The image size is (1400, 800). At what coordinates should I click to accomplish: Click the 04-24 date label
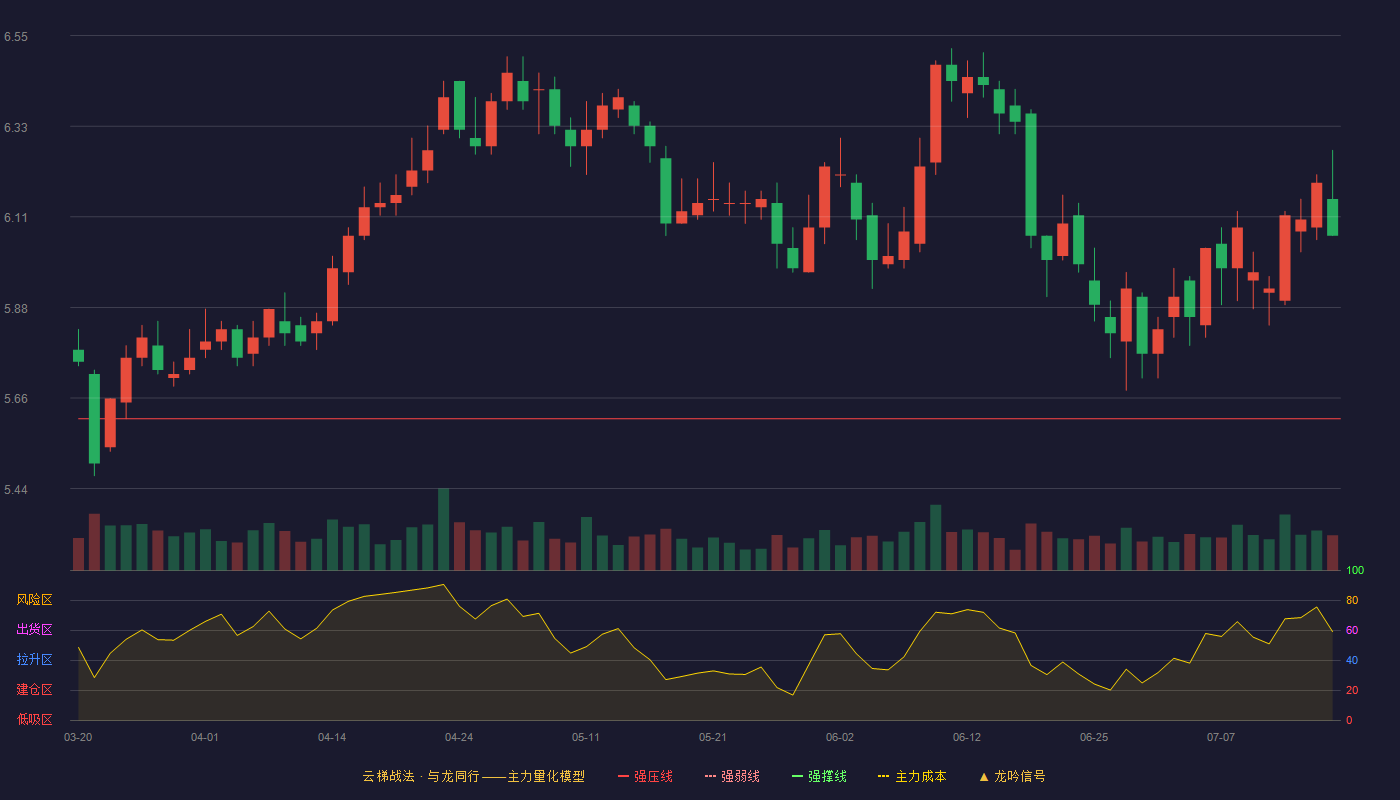pyautogui.click(x=459, y=737)
